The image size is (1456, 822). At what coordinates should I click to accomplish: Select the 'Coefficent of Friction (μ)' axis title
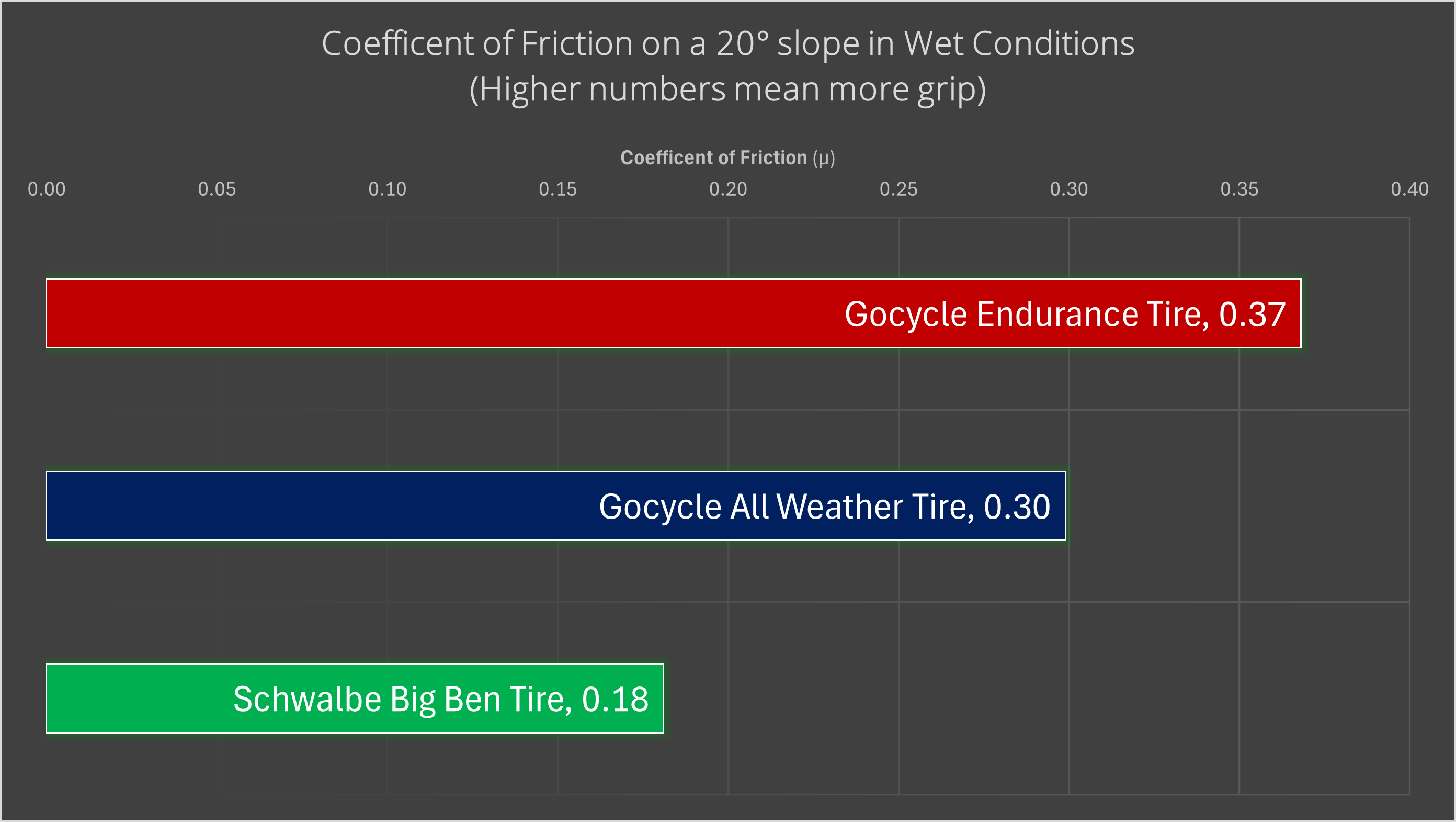tap(727, 157)
